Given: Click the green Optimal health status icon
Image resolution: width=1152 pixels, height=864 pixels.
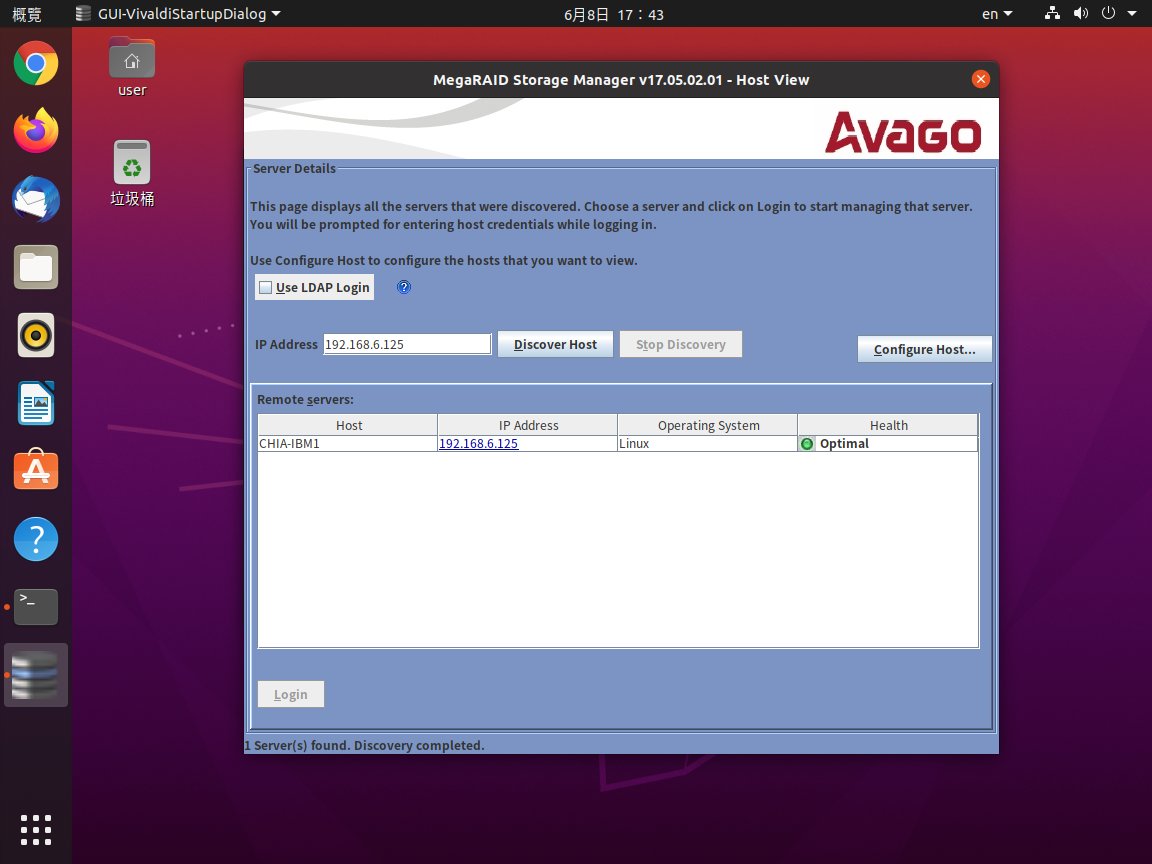Looking at the screenshot, I should coord(807,444).
